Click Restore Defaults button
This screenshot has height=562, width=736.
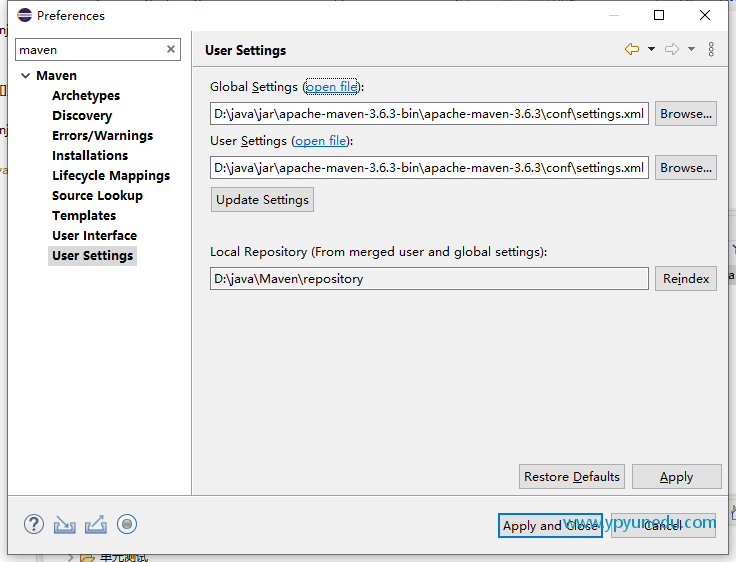pyautogui.click(x=572, y=477)
